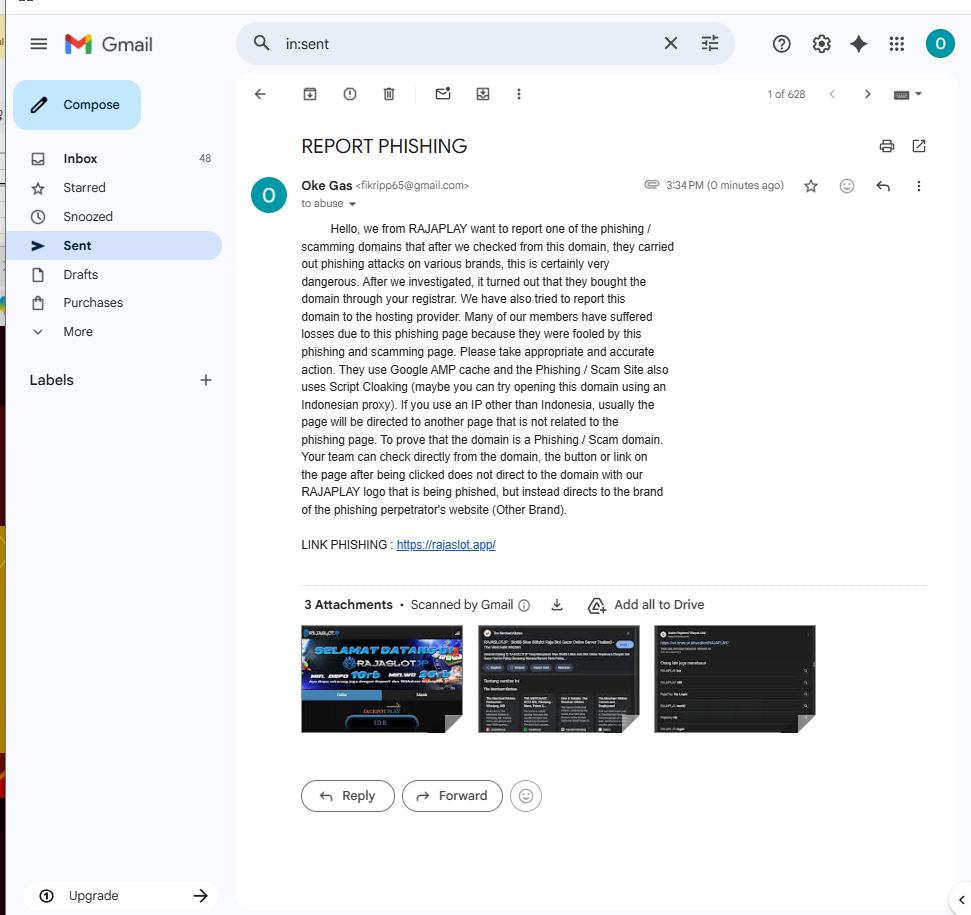Open toolbar More options three dots
Viewport: 971px width, 915px height.
click(x=519, y=94)
